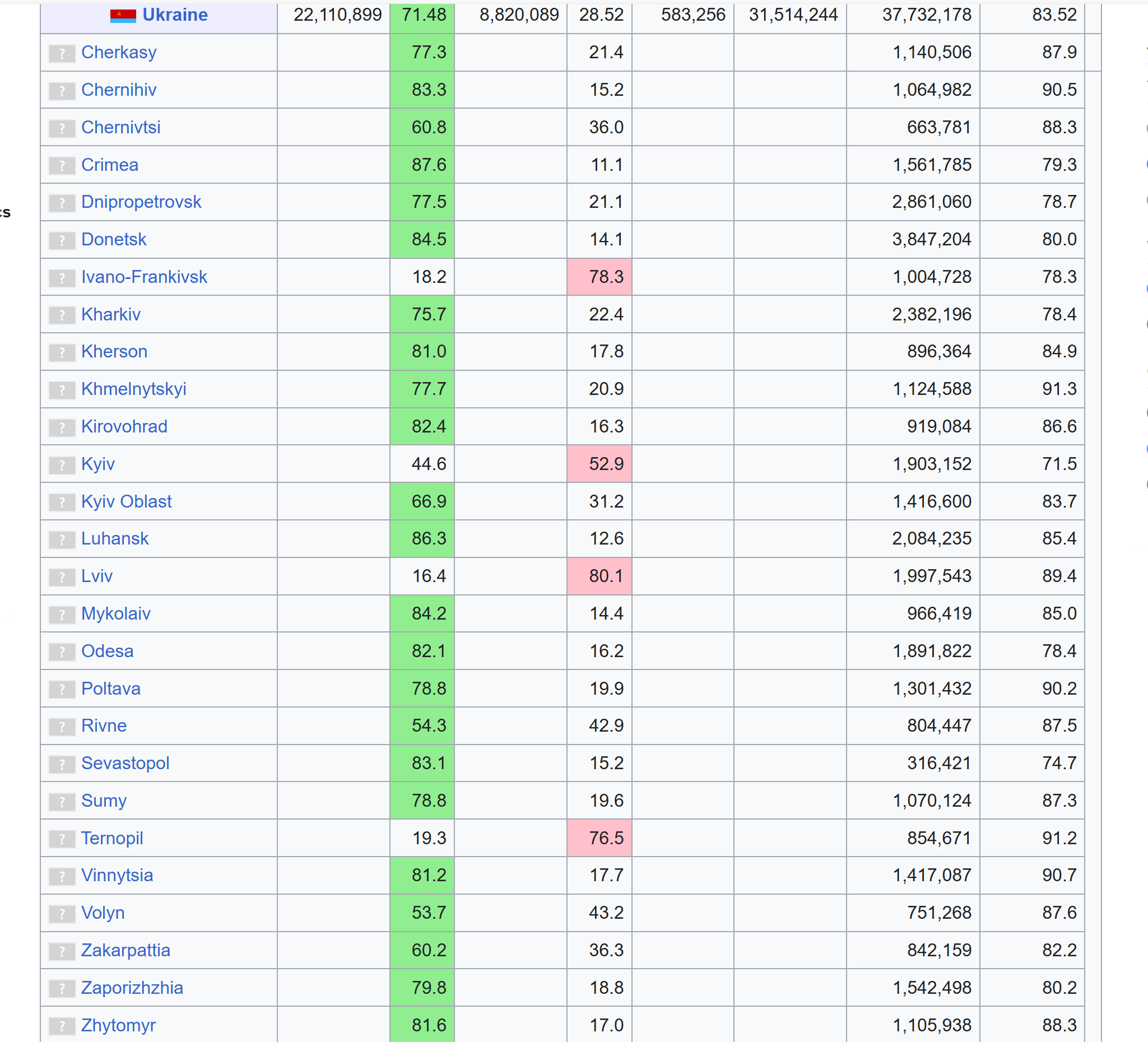
Task: Click the pink 80.1 cell for Lviv
Action: (x=599, y=576)
